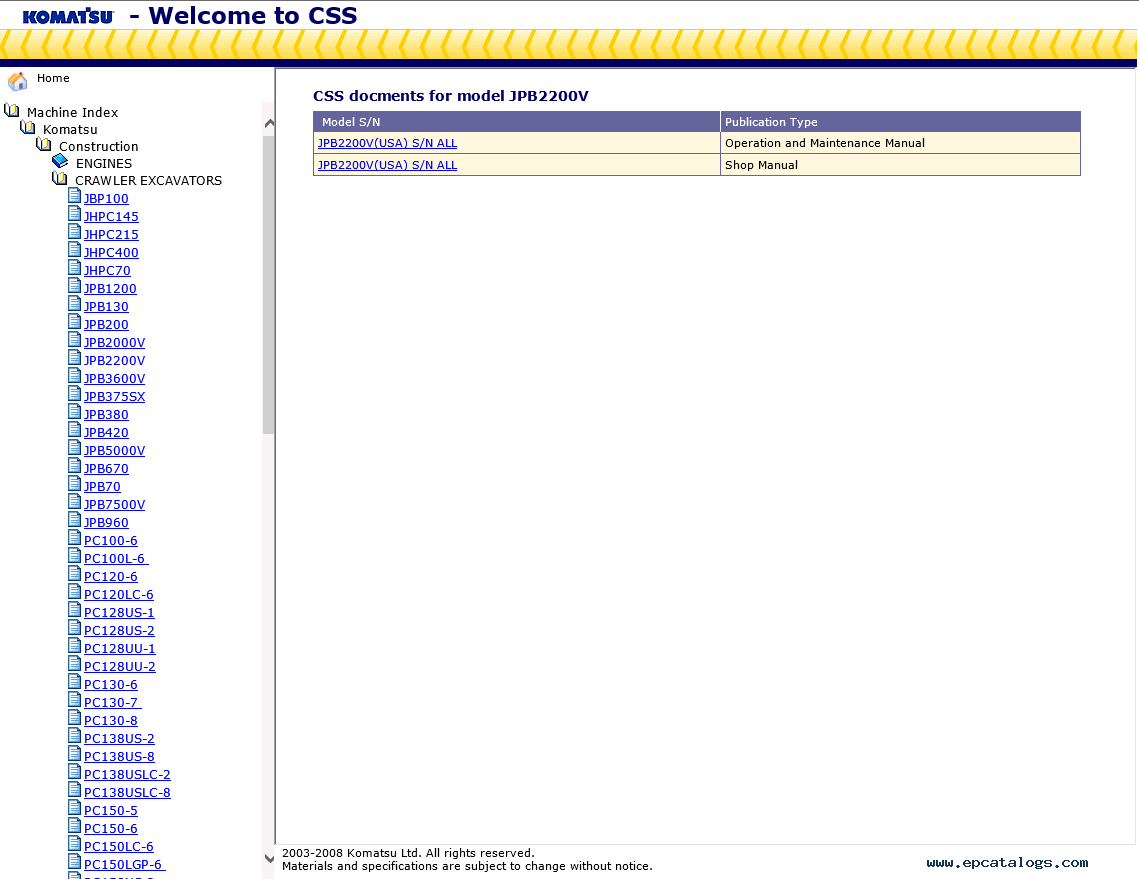Click the Operation and Maintenance Manual cell
The image size is (1139, 879).
tap(900, 143)
